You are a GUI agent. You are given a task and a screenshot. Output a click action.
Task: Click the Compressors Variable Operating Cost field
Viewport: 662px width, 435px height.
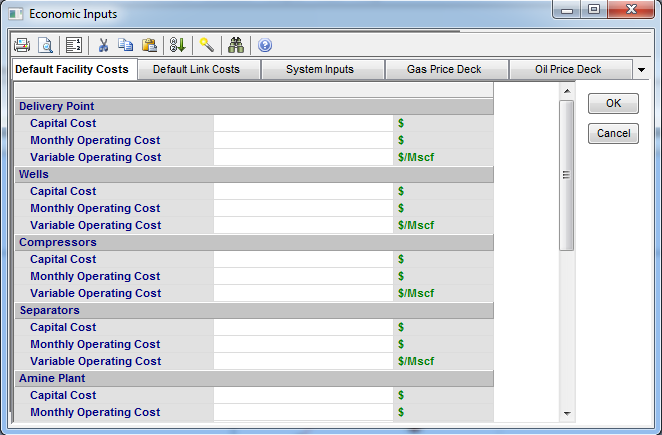[303, 293]
